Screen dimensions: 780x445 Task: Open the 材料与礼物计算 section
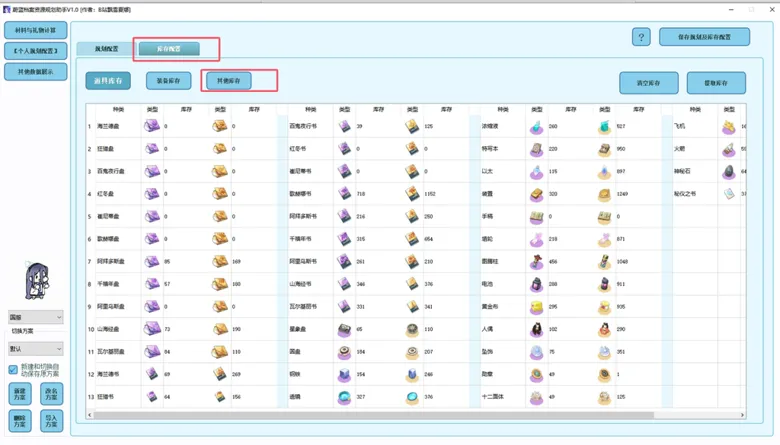[35, 30]
